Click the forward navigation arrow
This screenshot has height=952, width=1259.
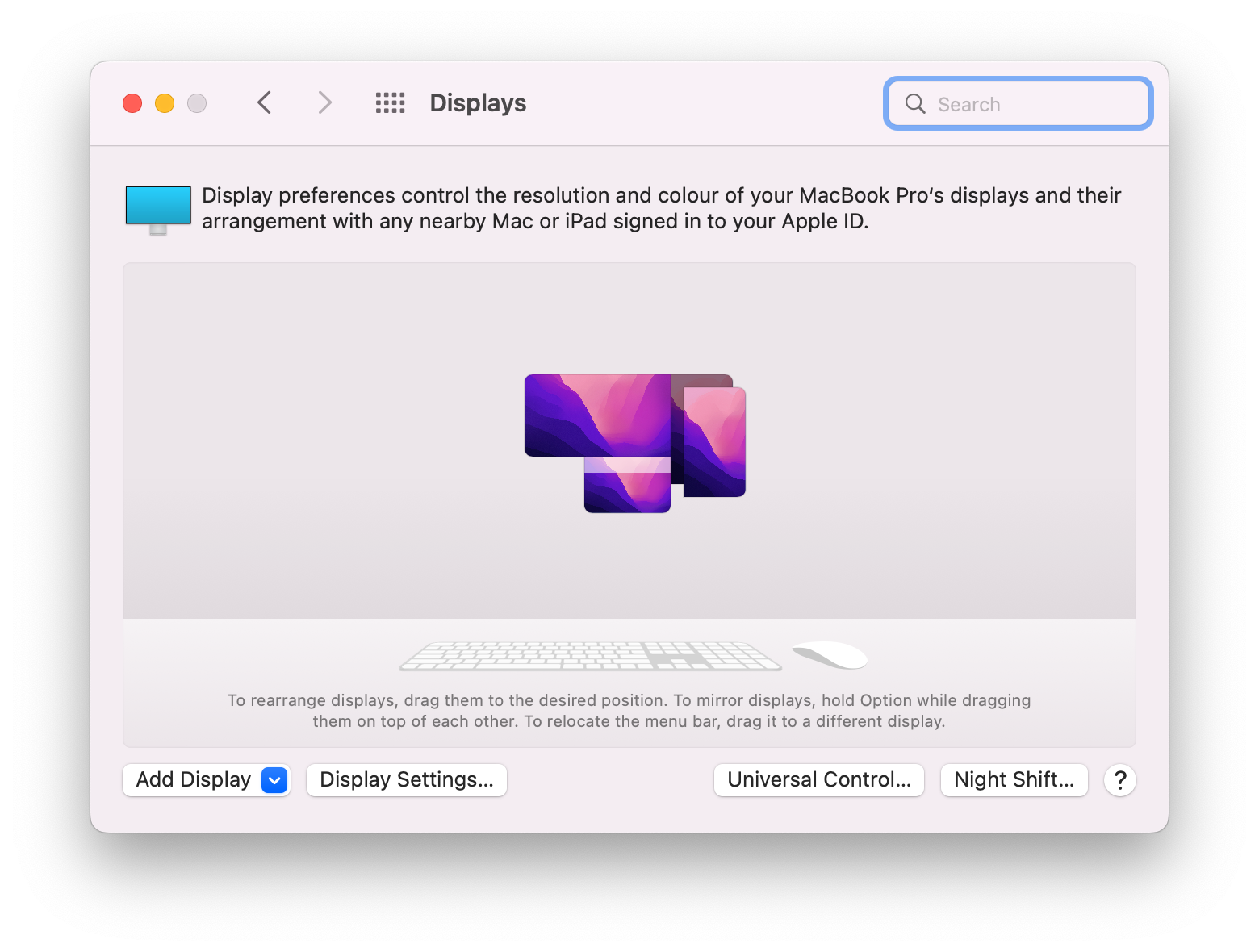click(324, 102)
